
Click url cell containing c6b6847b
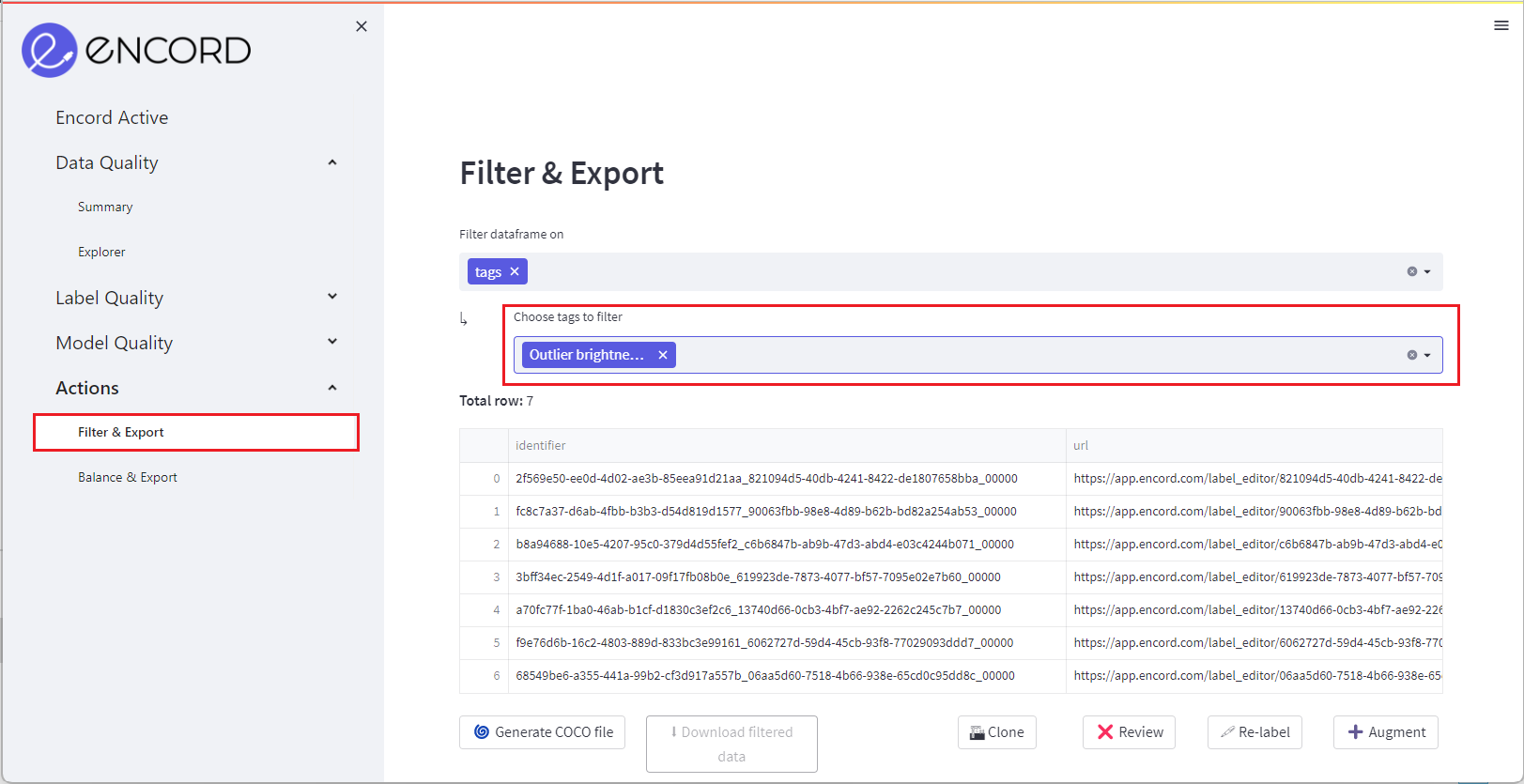[x=1255, y=545]
